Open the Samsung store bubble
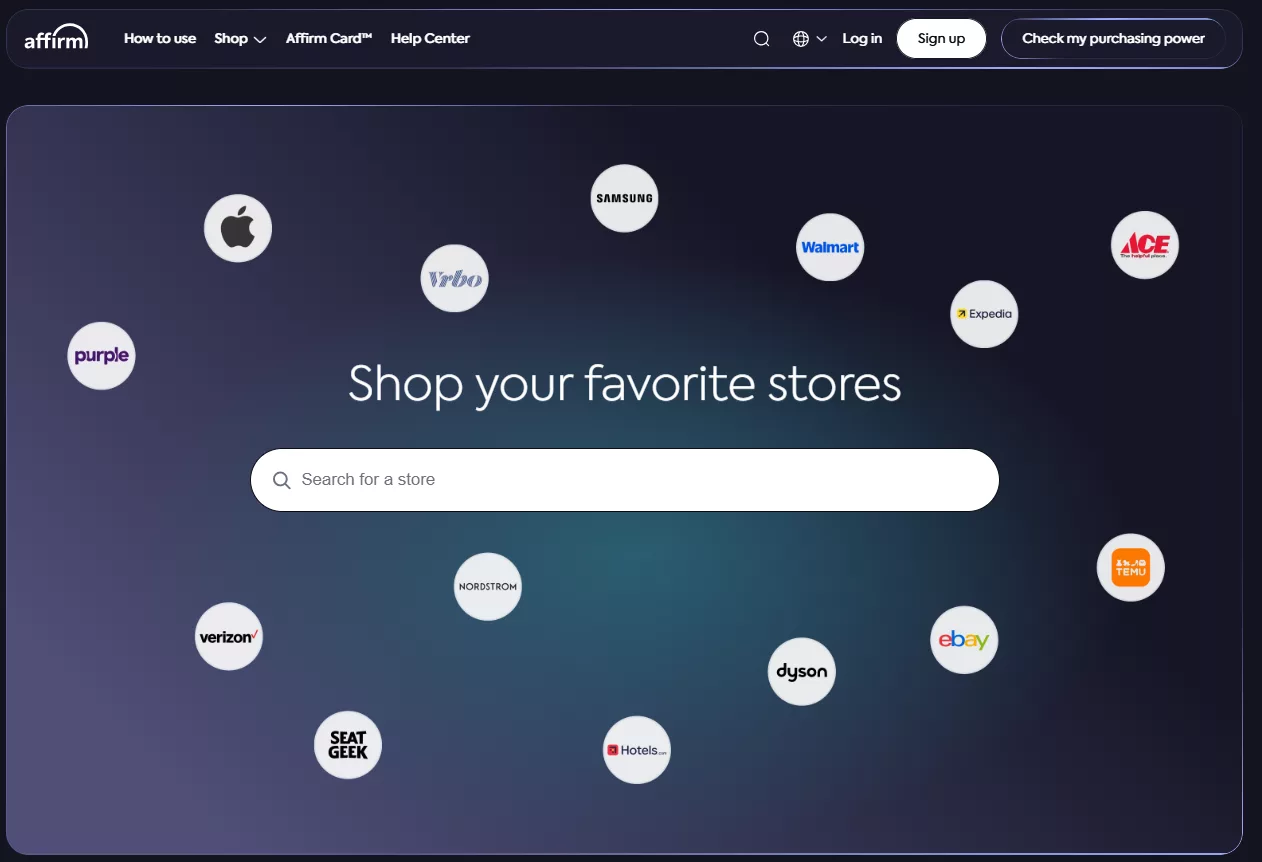The width and height of the screenshot is (1262, 862). pos(624,198)
